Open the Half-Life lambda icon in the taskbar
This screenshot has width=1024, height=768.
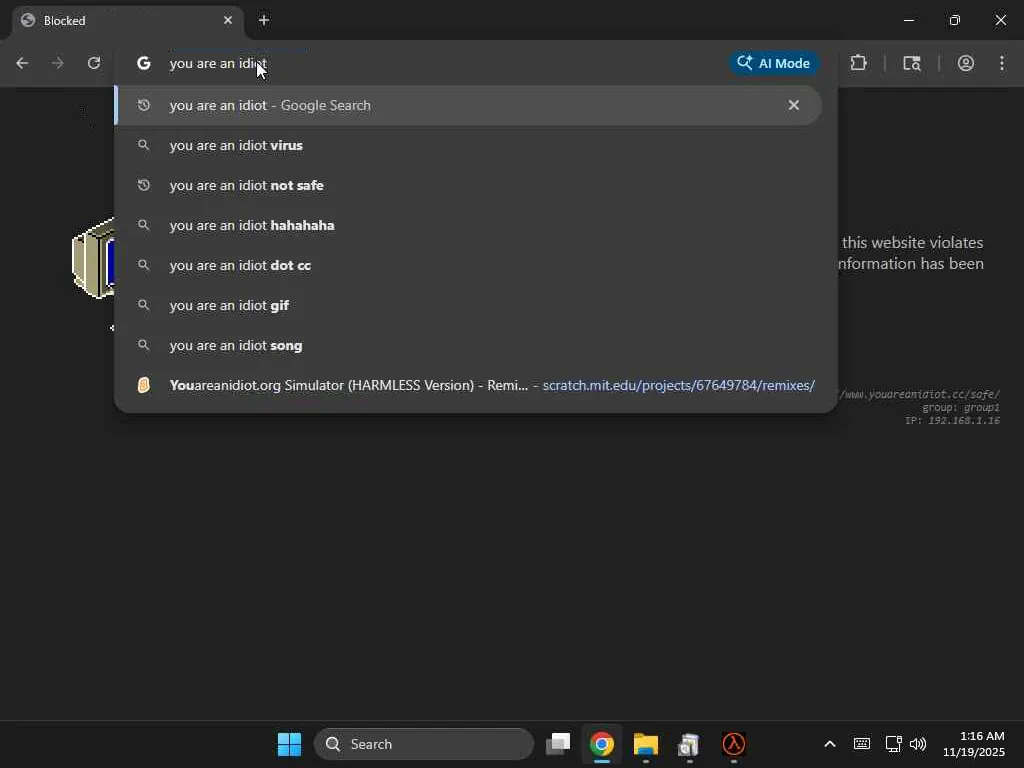click(x=733, y=744)
